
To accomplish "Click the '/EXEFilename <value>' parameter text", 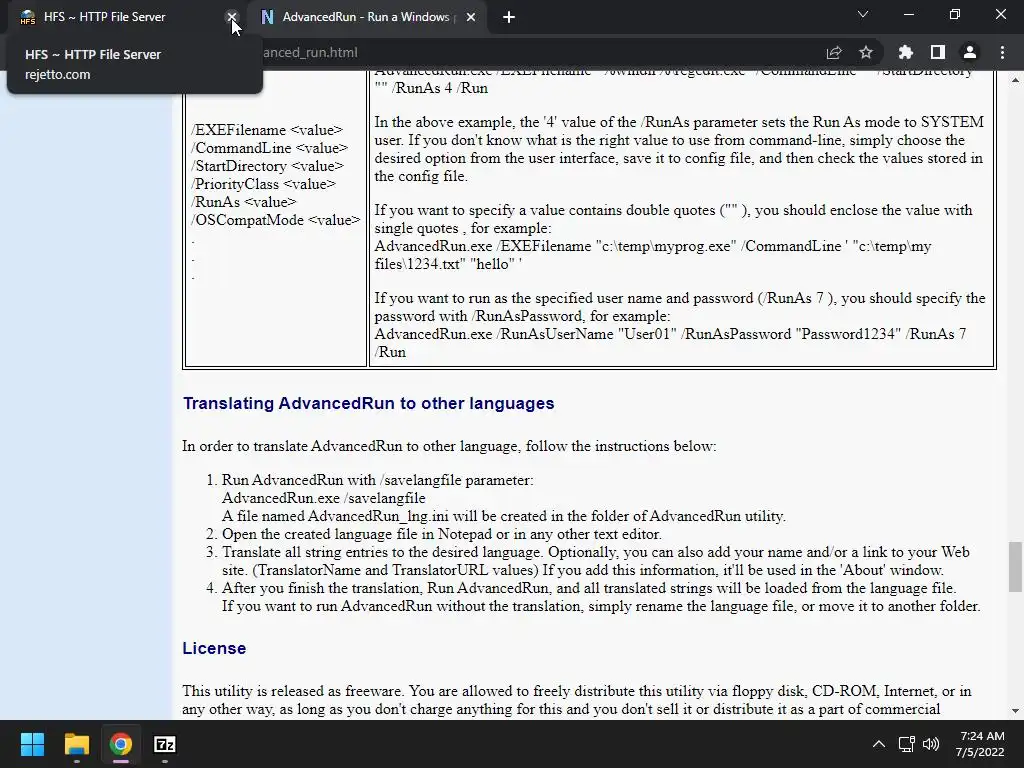I will pos(267,130).
